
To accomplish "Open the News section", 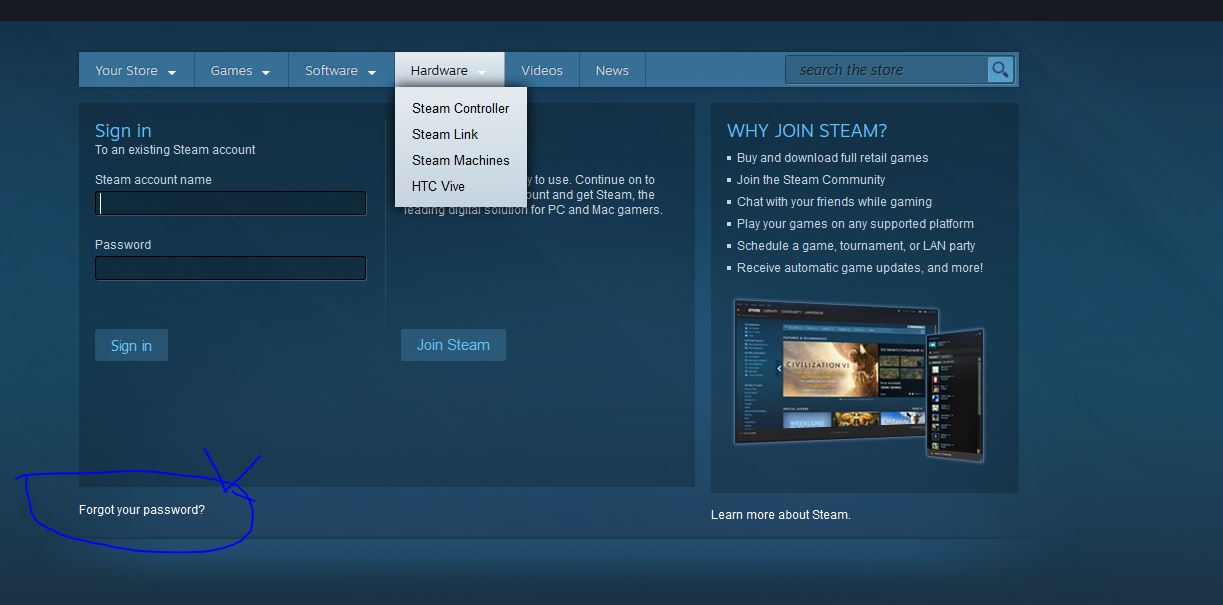I will [612, 70].
